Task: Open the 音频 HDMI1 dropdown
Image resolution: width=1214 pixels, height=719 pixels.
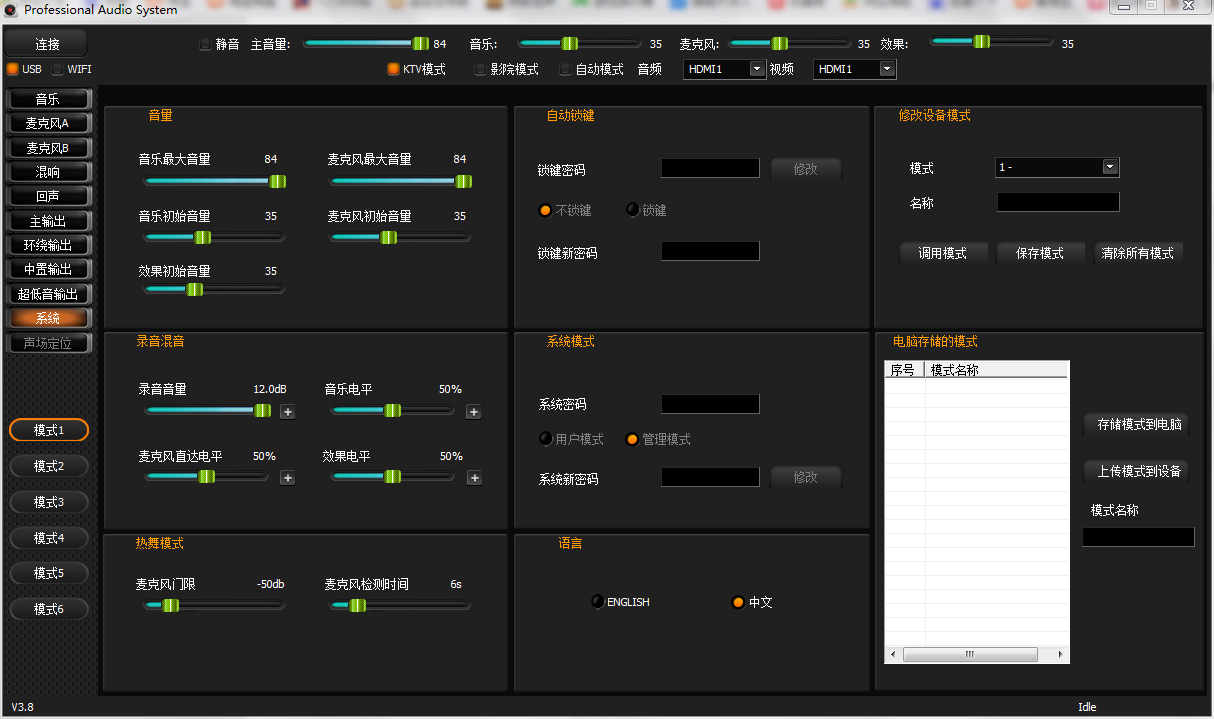Action: click(x=725, y=69)
